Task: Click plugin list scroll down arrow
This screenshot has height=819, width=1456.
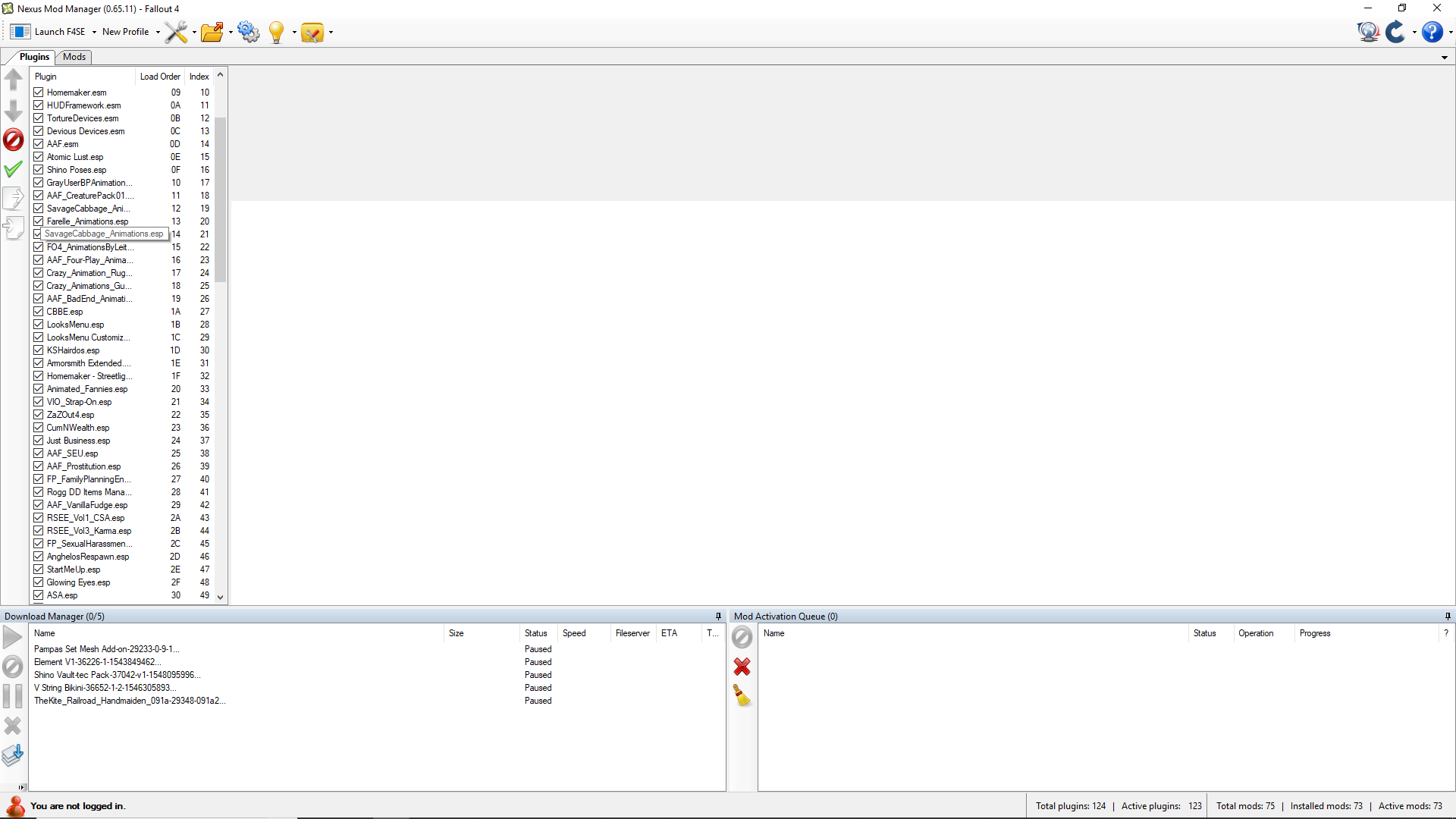Action: 221,597
